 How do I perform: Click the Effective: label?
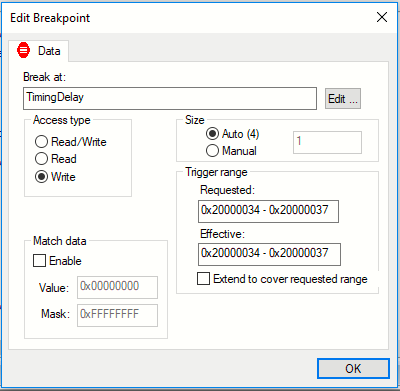222,234
